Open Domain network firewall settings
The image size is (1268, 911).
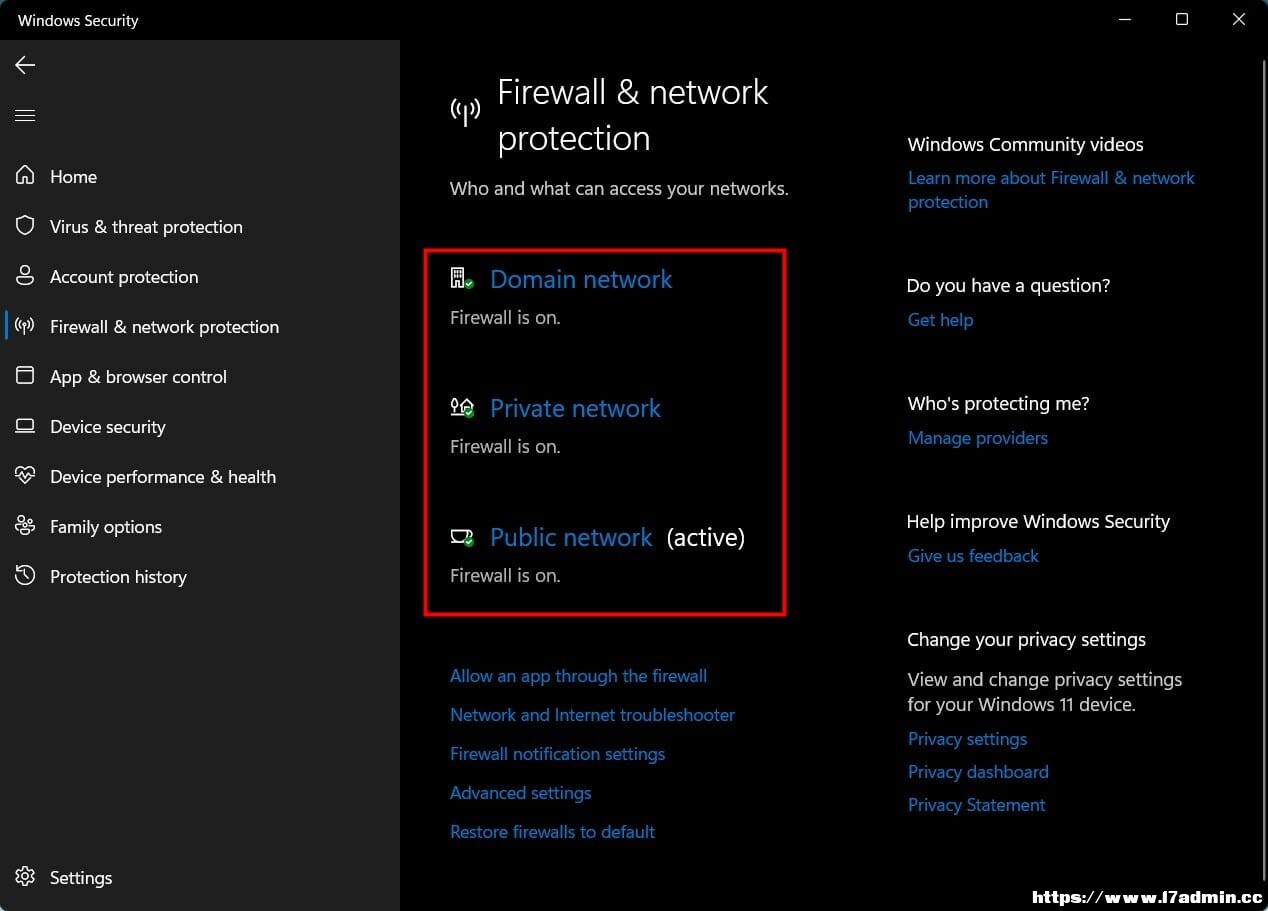coord(581,279)
